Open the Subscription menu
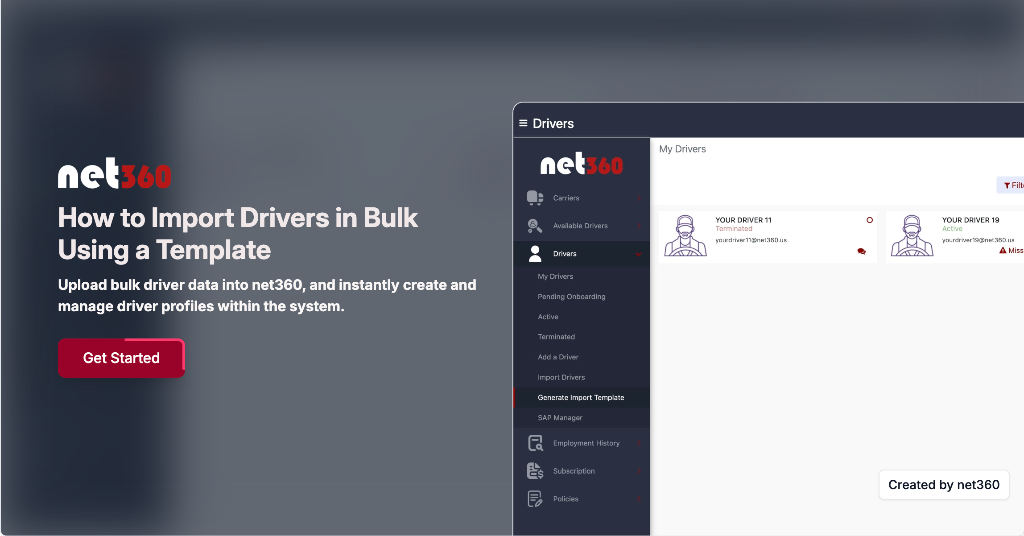The image size is (1024, 536). coord(574,471)
